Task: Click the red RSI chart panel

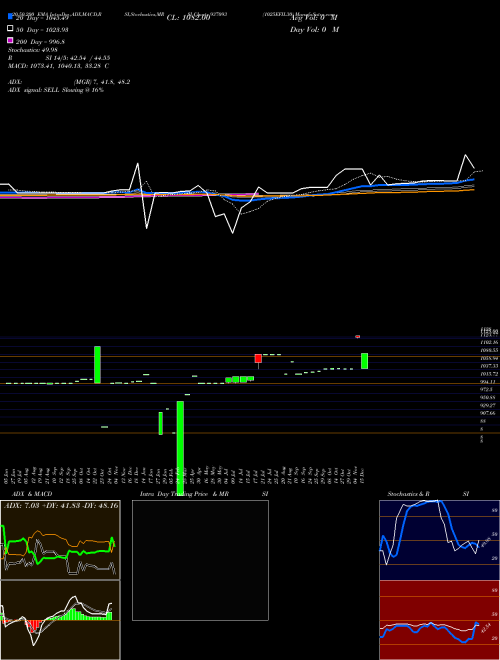Action: click(439, 620)
